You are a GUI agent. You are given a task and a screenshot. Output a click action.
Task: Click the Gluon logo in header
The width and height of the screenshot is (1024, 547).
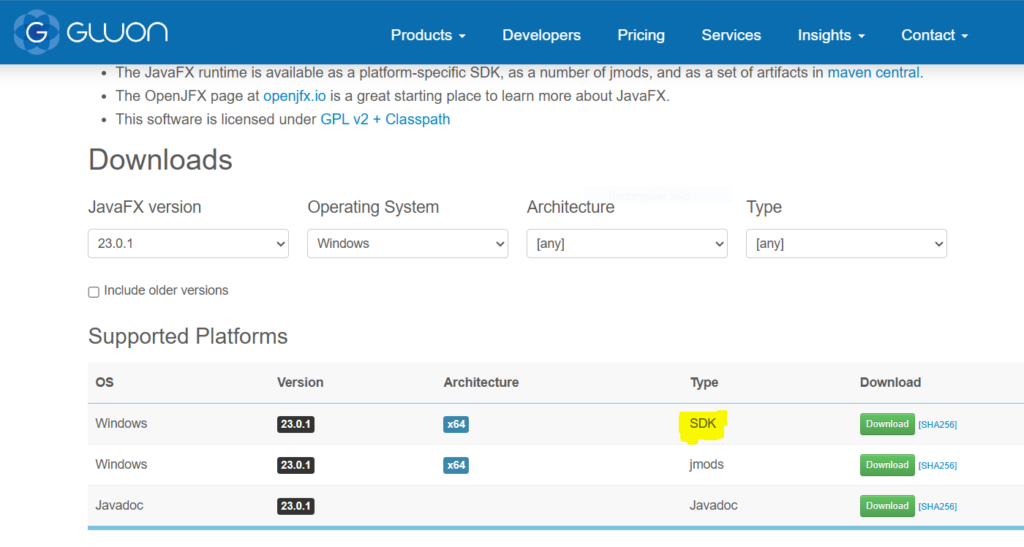(x=91, y=32)
